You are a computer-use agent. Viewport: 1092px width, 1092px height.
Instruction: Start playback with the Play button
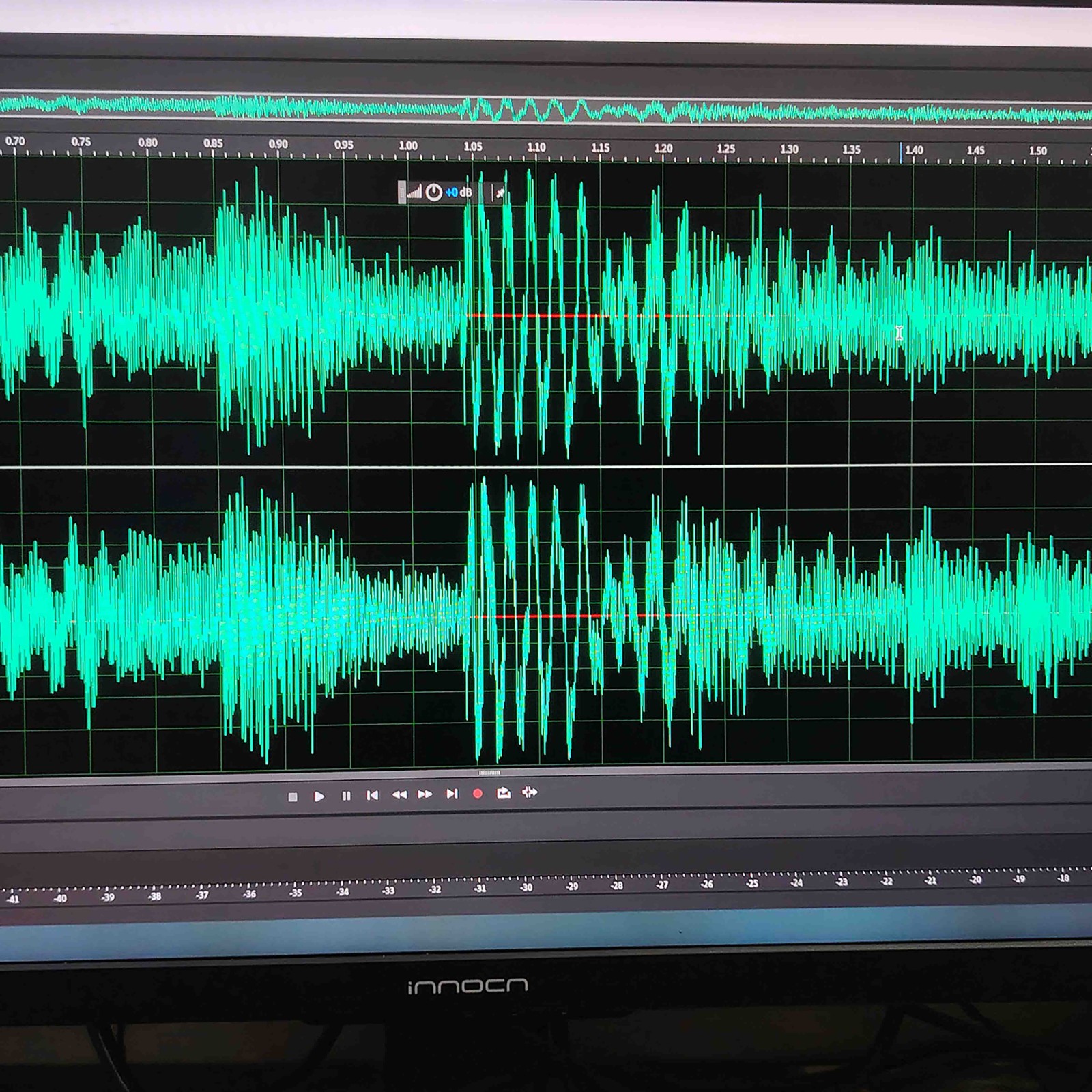tap(319, 796)
